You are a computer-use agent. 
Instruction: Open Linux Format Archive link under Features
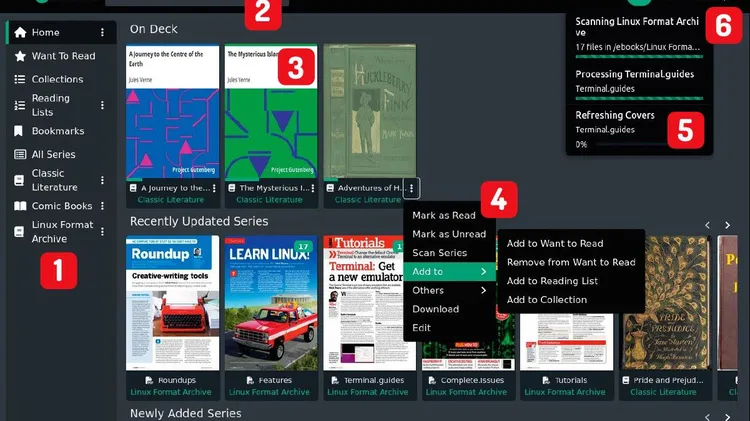269,392
